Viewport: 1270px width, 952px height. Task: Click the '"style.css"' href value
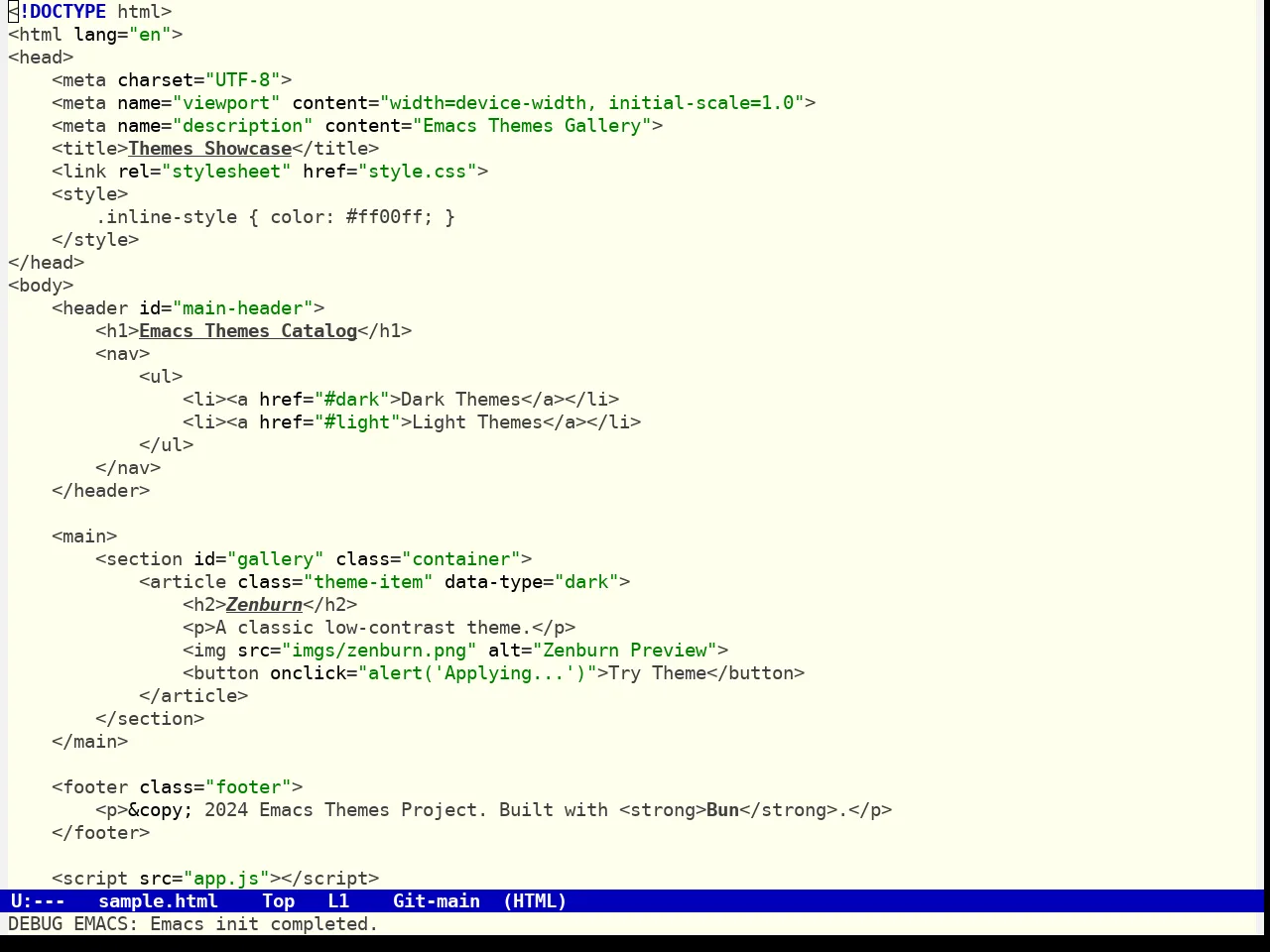click(x=418, y=172)
